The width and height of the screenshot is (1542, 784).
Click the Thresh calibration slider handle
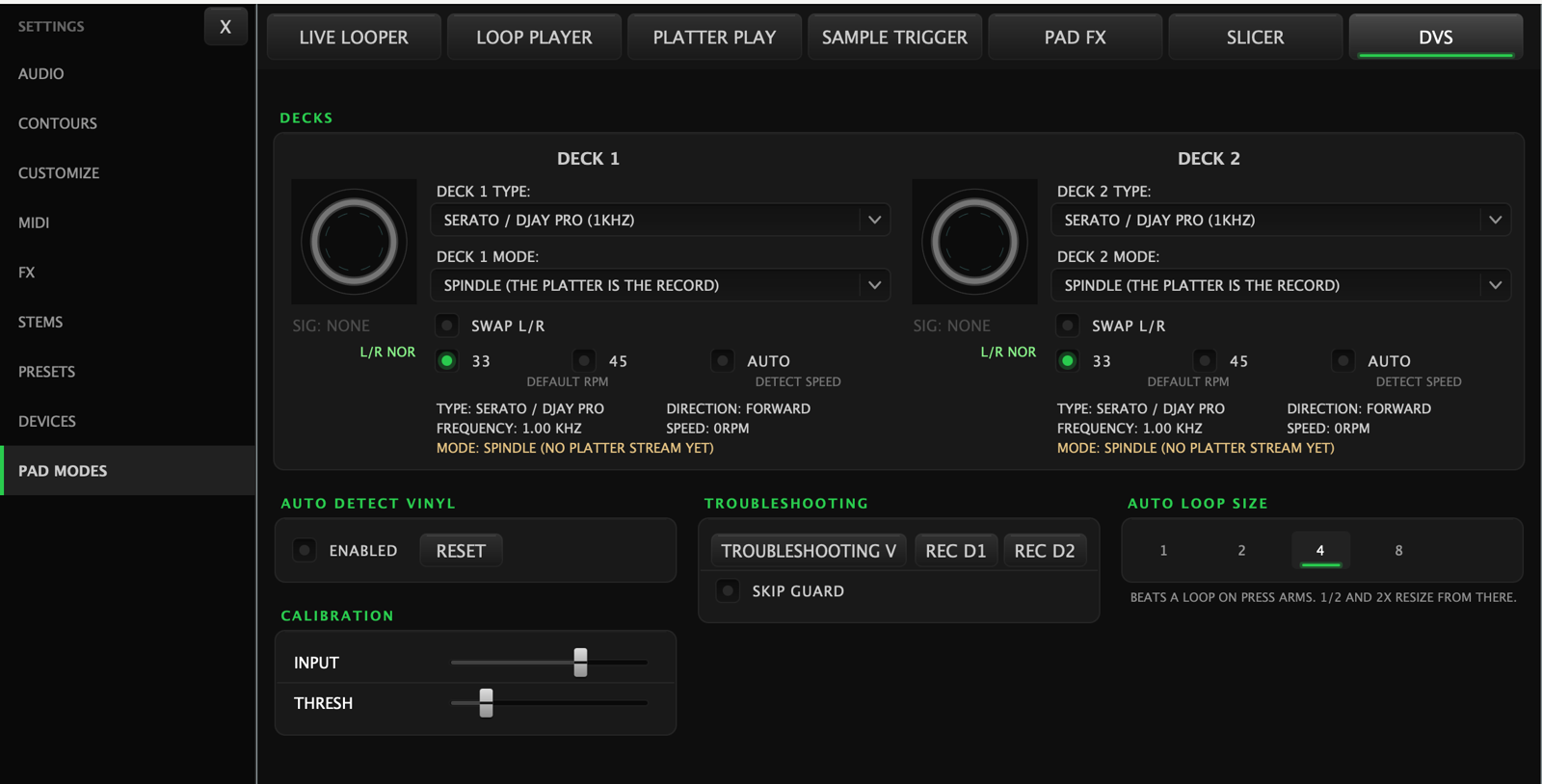point(486,702)
